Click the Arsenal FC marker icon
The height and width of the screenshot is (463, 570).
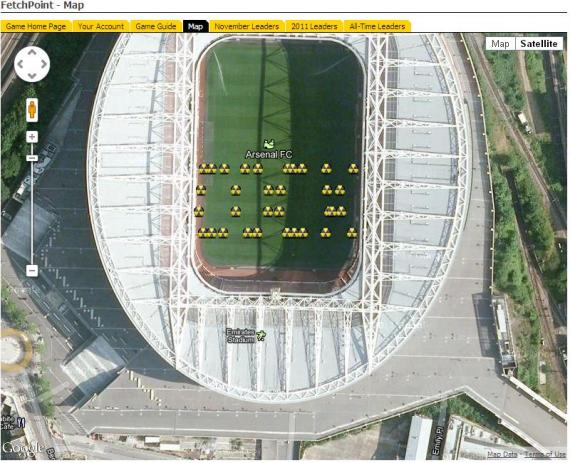point(269,144)
